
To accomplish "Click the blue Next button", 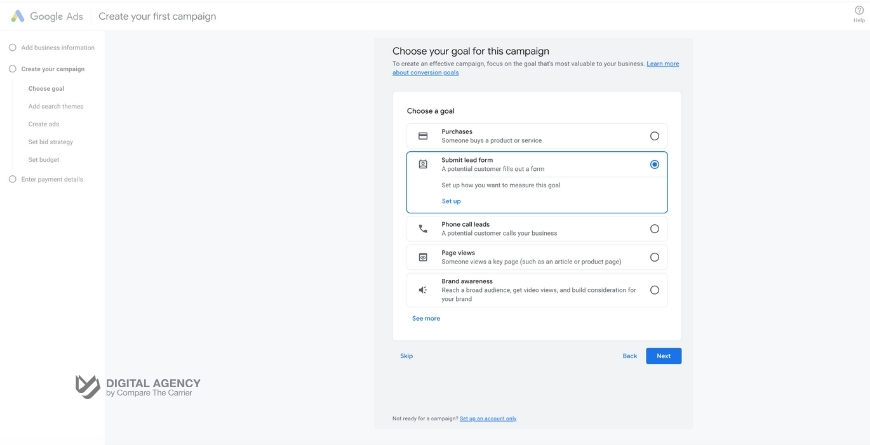I will [664, 356].
